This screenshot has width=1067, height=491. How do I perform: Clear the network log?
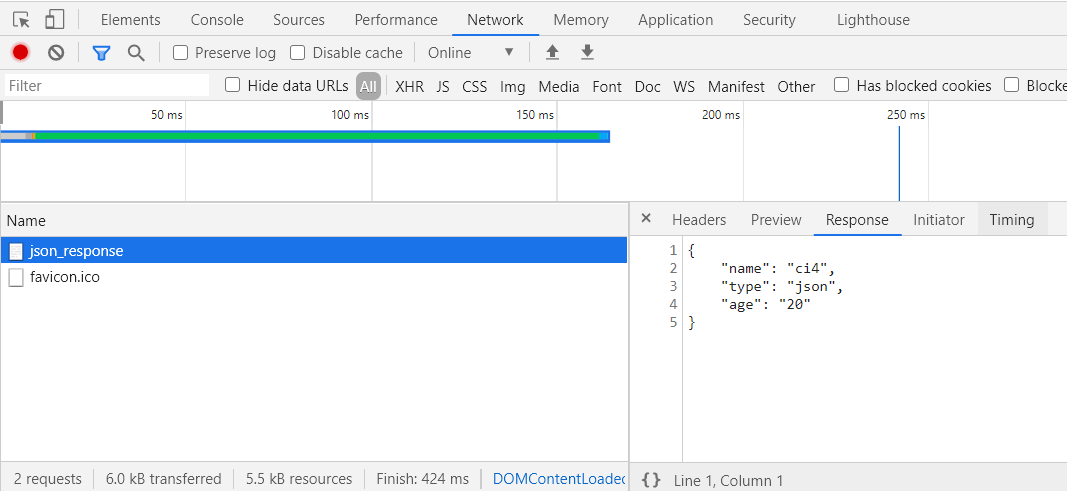tap(56, 53)
